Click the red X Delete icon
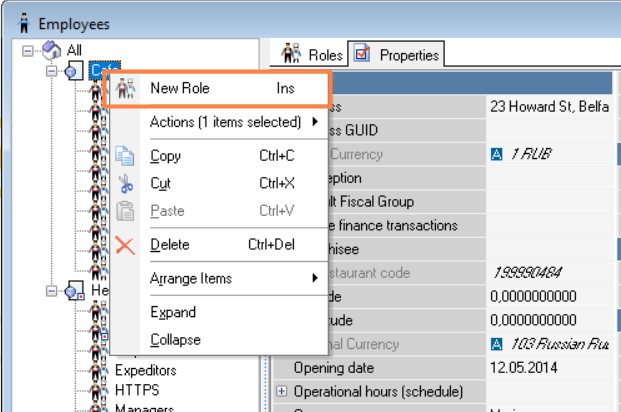This screenshot has height=412, width=621. [125, 245]
